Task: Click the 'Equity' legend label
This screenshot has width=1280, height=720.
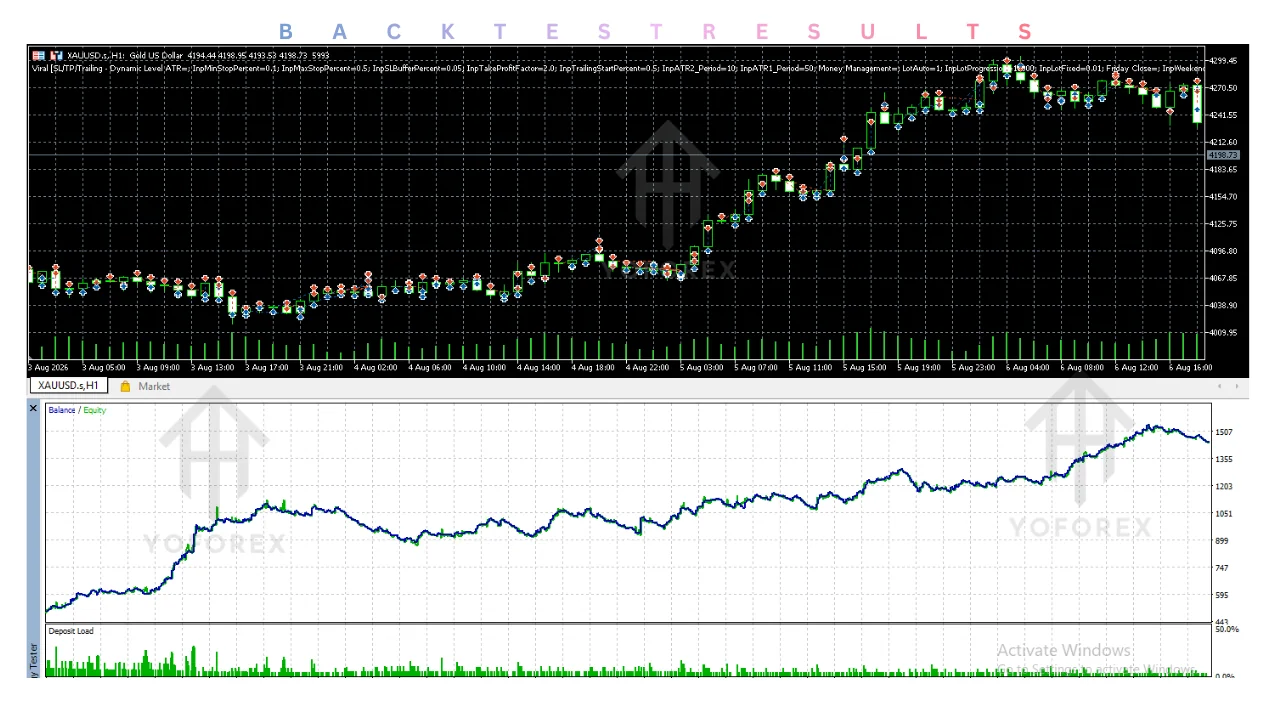Action: coord(95,410)
